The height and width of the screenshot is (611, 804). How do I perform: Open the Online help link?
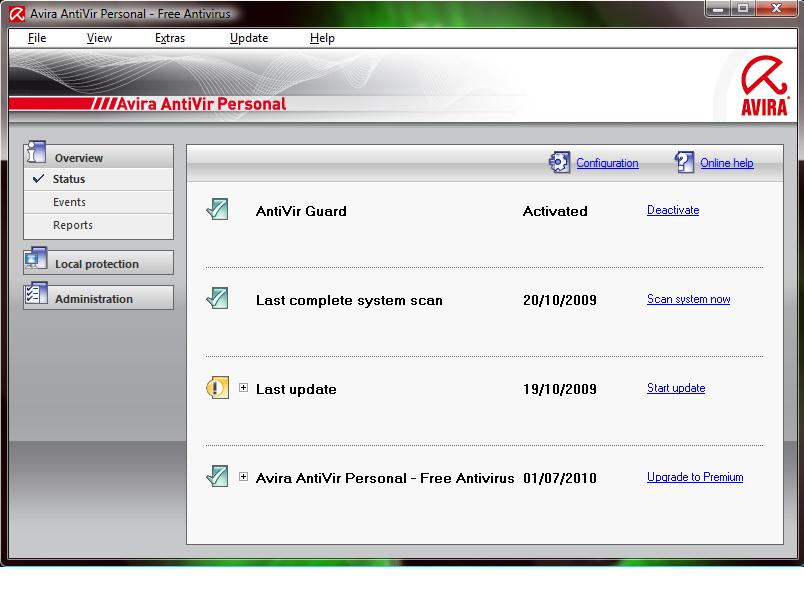point(727,163)
